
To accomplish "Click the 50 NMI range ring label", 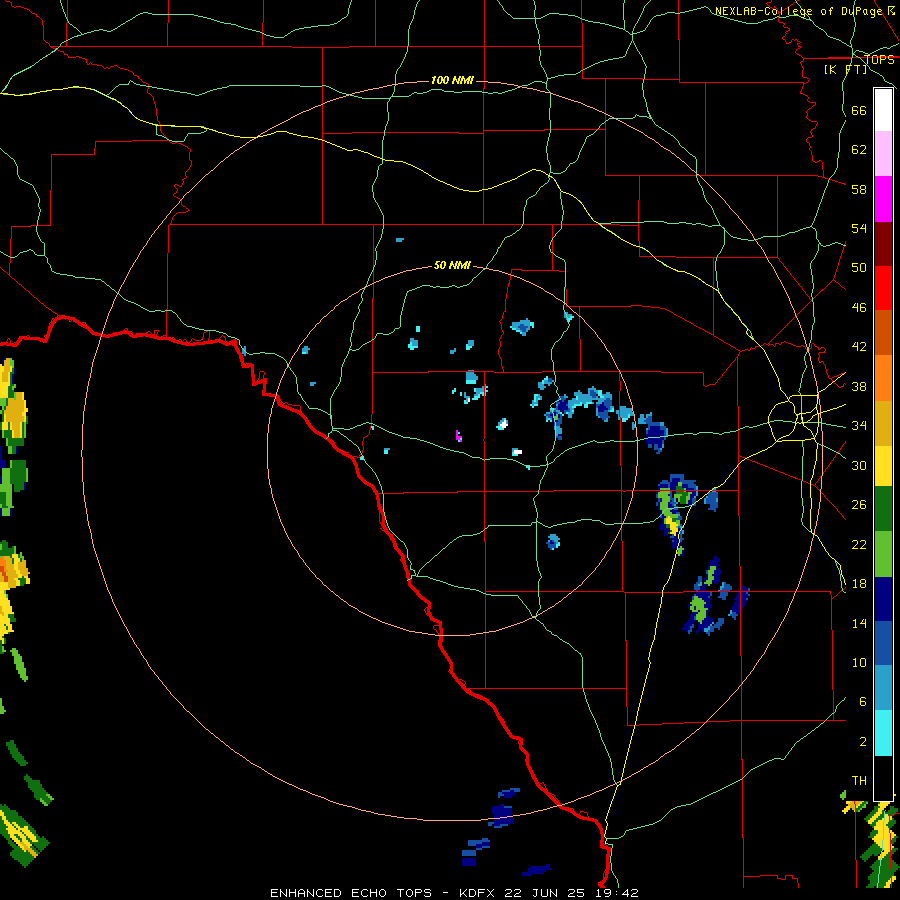I will 452,265.
